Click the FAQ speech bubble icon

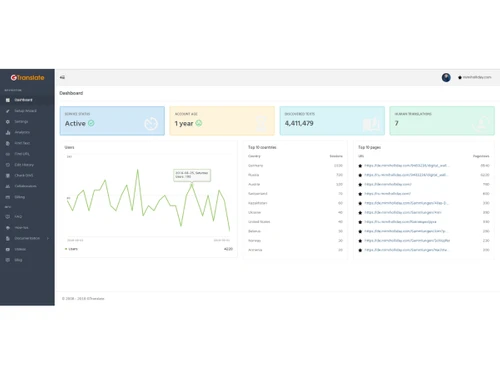[x=8, y=217]
